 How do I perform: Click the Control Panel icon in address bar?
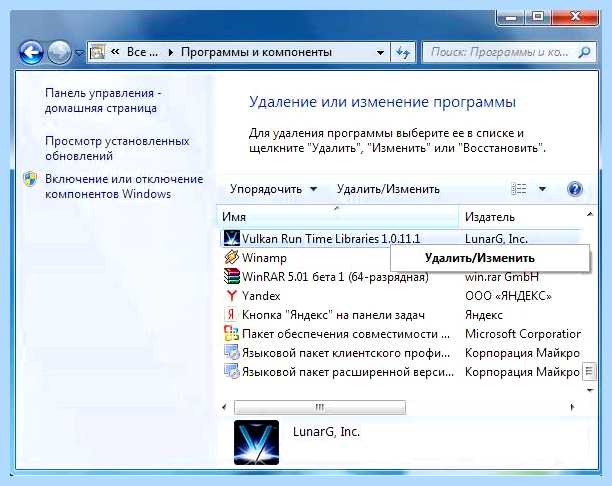click(x=97, y=52)
